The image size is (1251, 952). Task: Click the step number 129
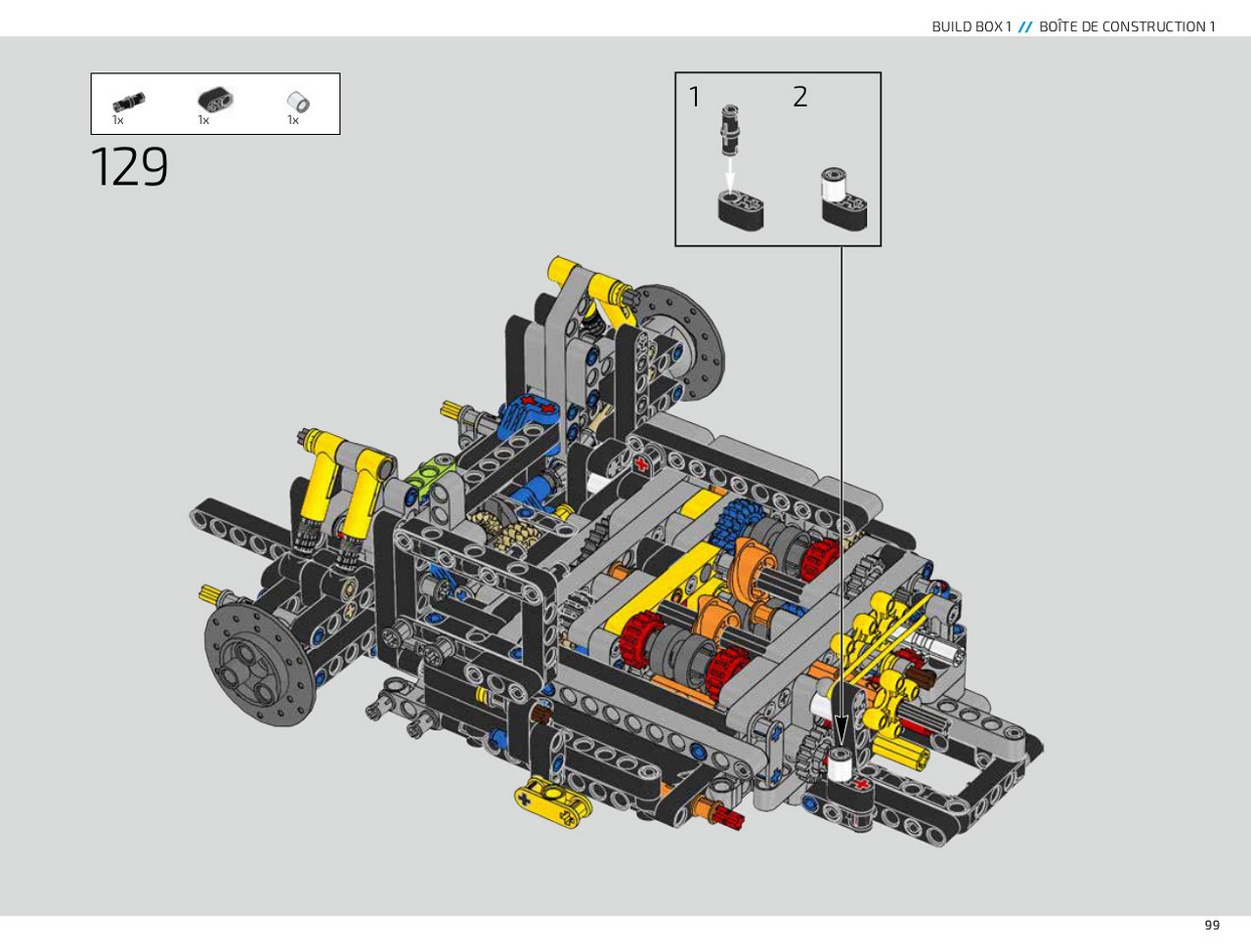click(129, 167)
